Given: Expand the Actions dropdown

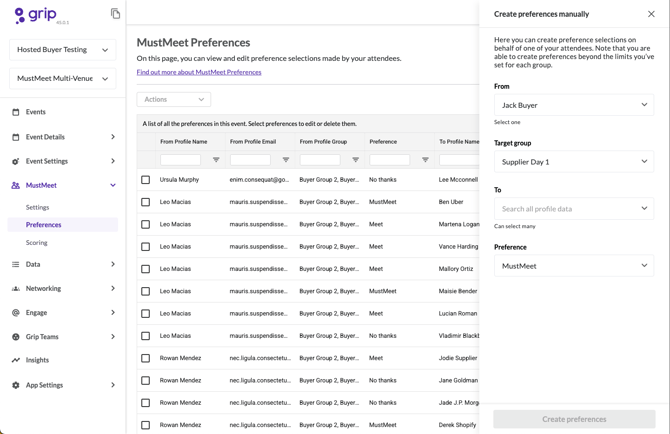Looking at the screenshot, I should [174, 100].
